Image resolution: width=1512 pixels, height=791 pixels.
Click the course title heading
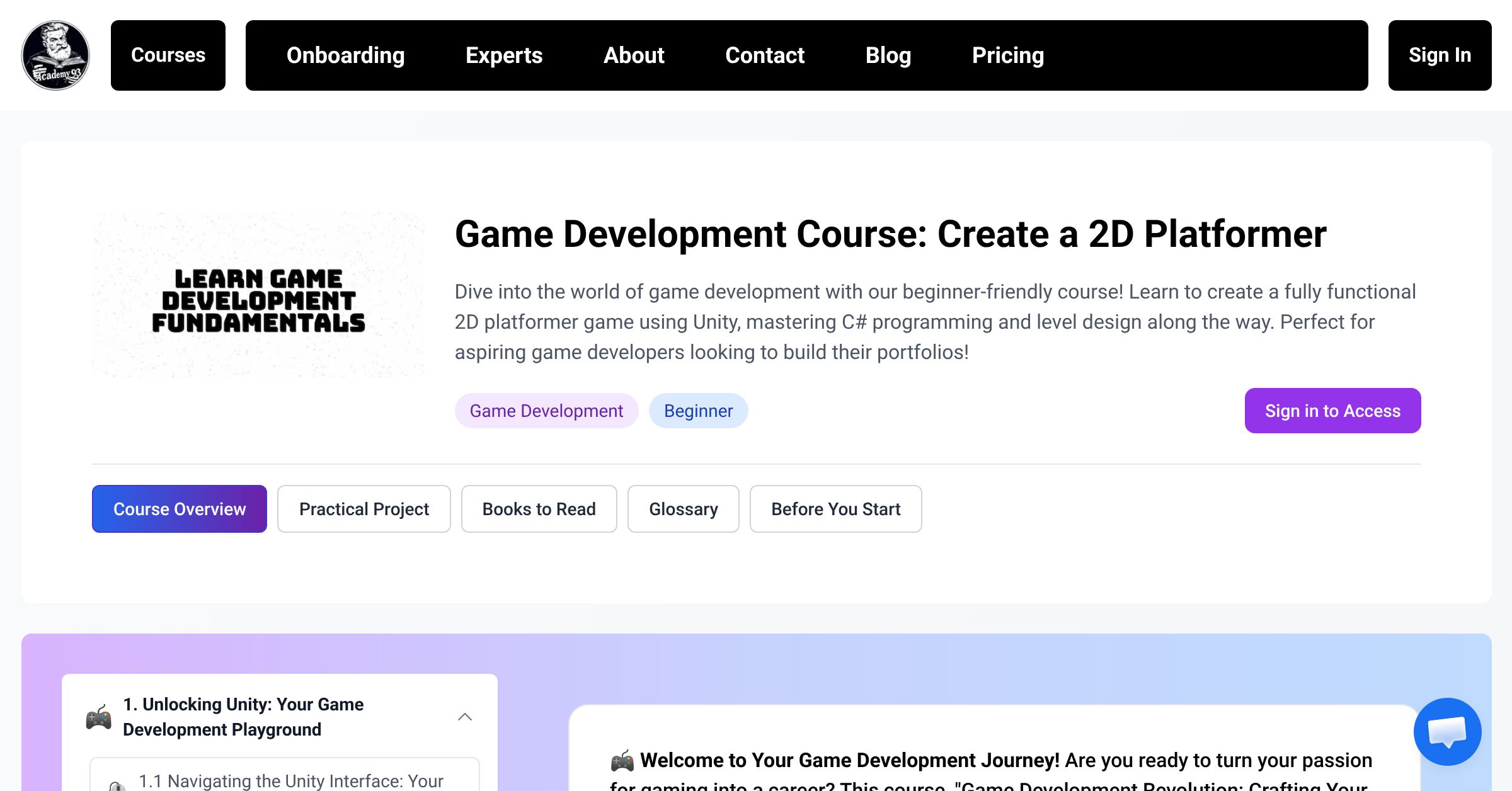891,234
